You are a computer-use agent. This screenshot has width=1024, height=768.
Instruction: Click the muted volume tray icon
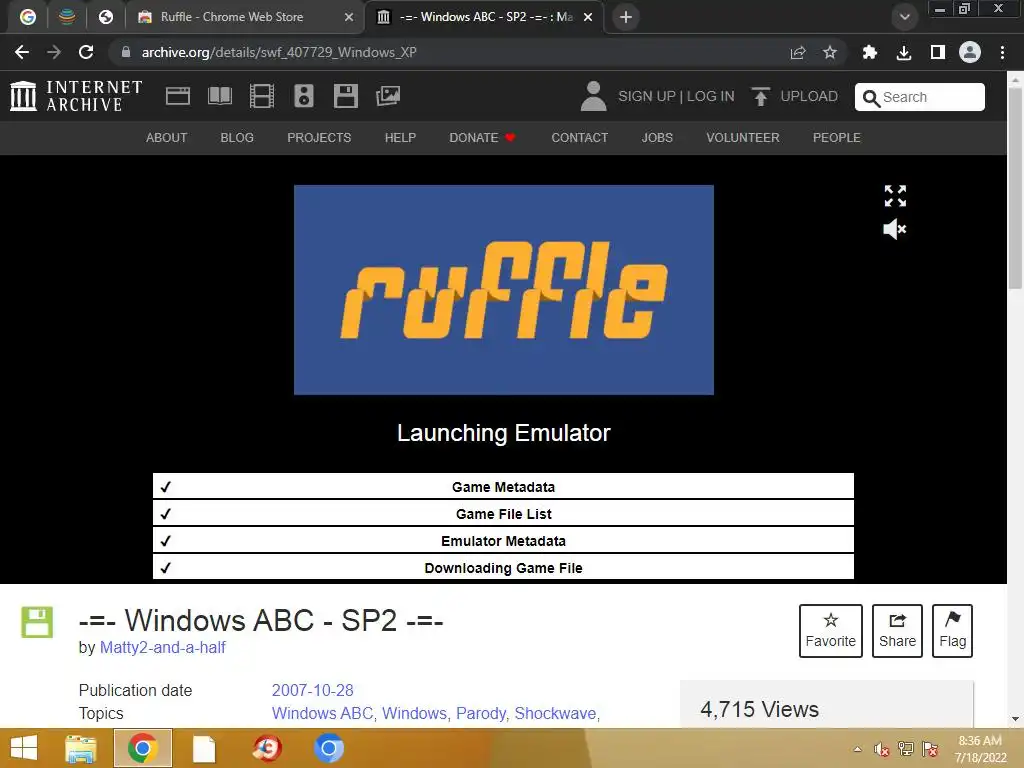point(882,749)
